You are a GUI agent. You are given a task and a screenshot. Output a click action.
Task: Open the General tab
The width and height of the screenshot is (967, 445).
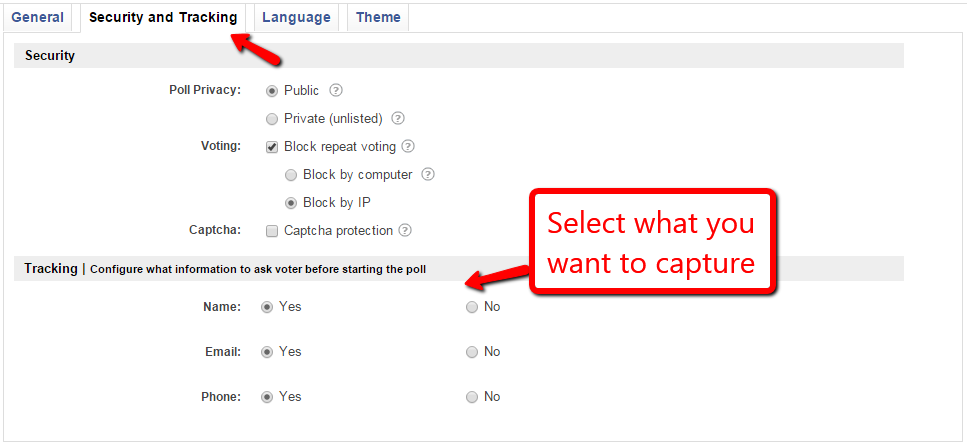[x=37, y=17]
